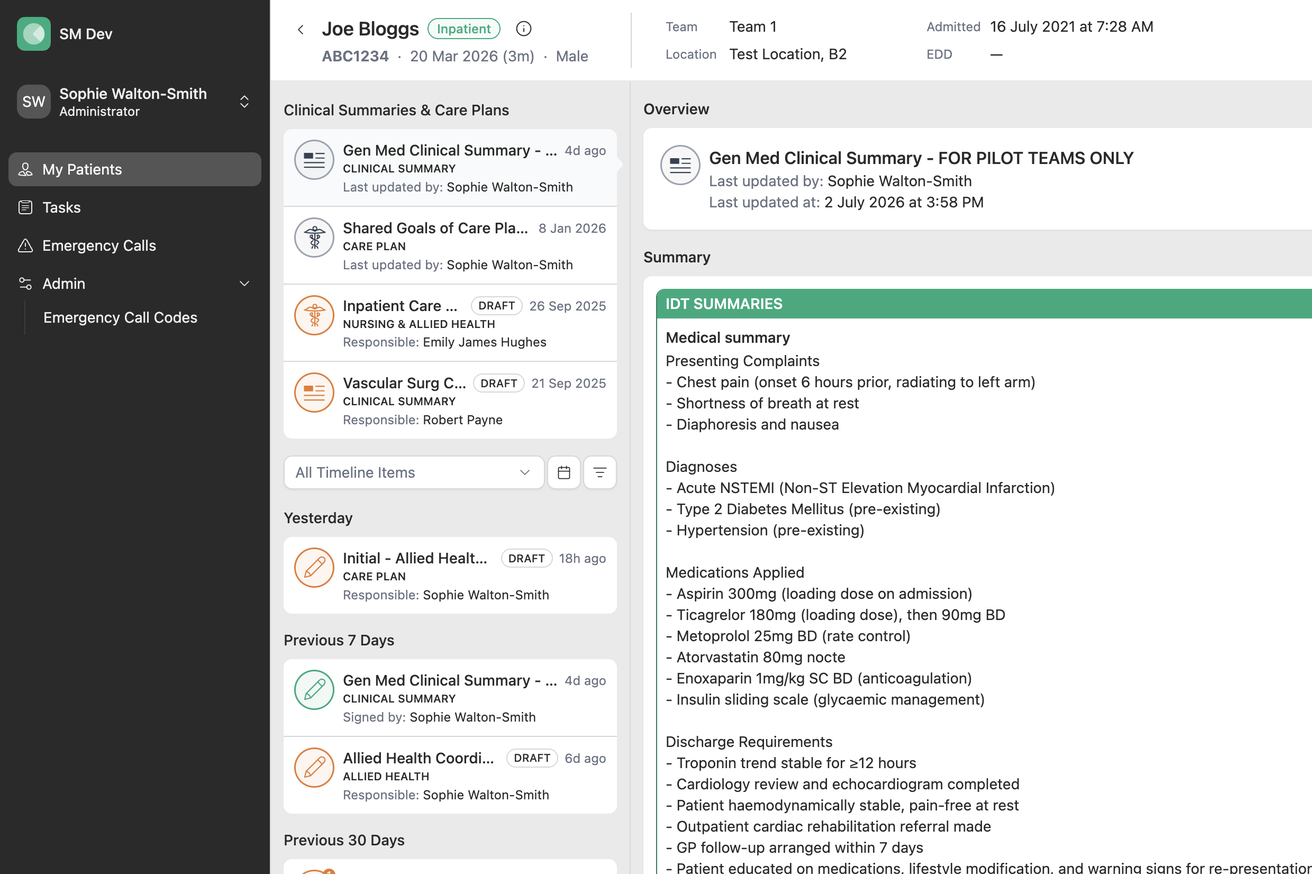Go back using the left arrow beside Joe Bloggs

[300, 30]
